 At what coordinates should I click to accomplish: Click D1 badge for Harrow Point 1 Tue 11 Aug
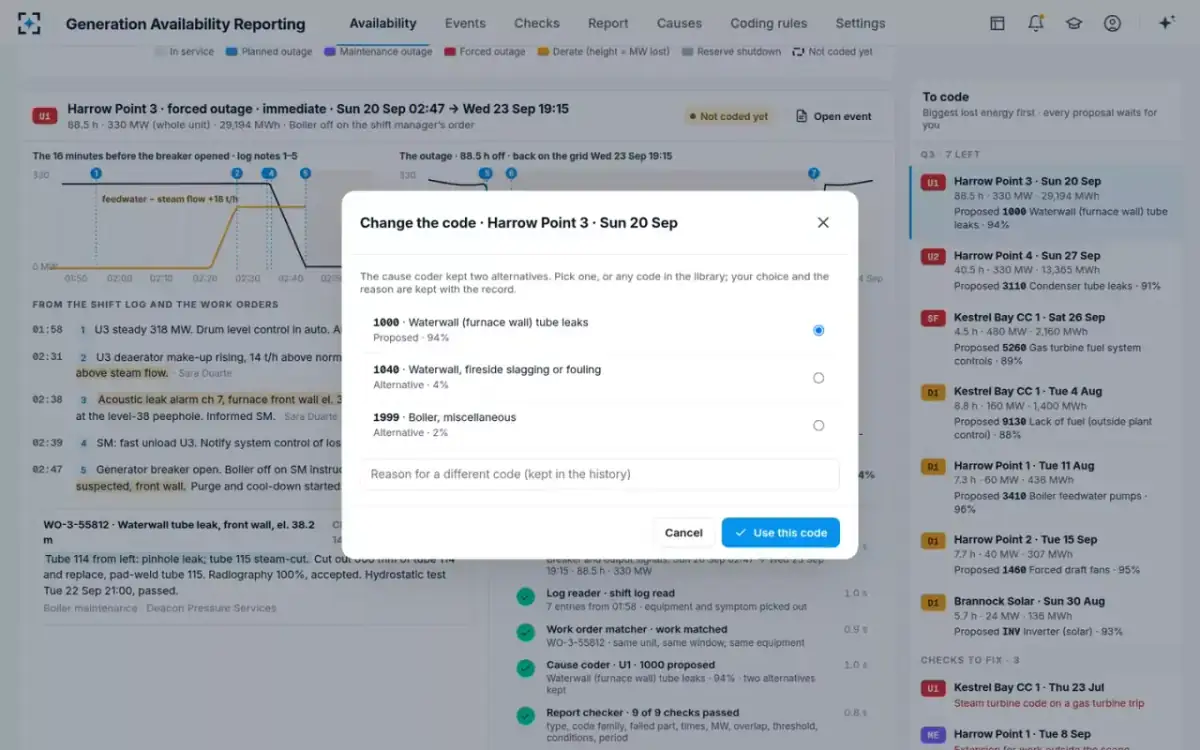click(933, 466)
